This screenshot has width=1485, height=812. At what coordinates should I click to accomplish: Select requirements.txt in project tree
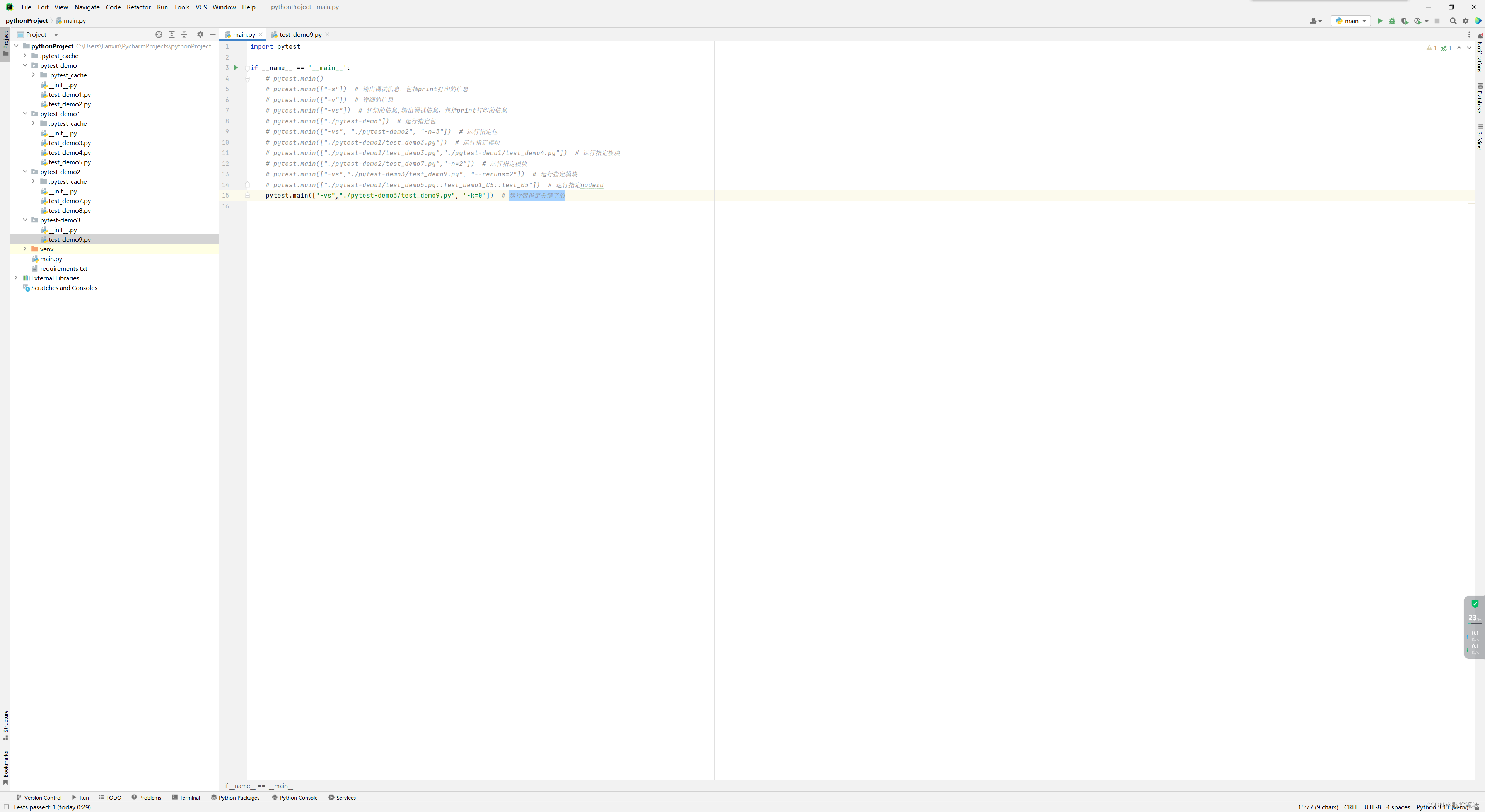click(x=63, y=268)
